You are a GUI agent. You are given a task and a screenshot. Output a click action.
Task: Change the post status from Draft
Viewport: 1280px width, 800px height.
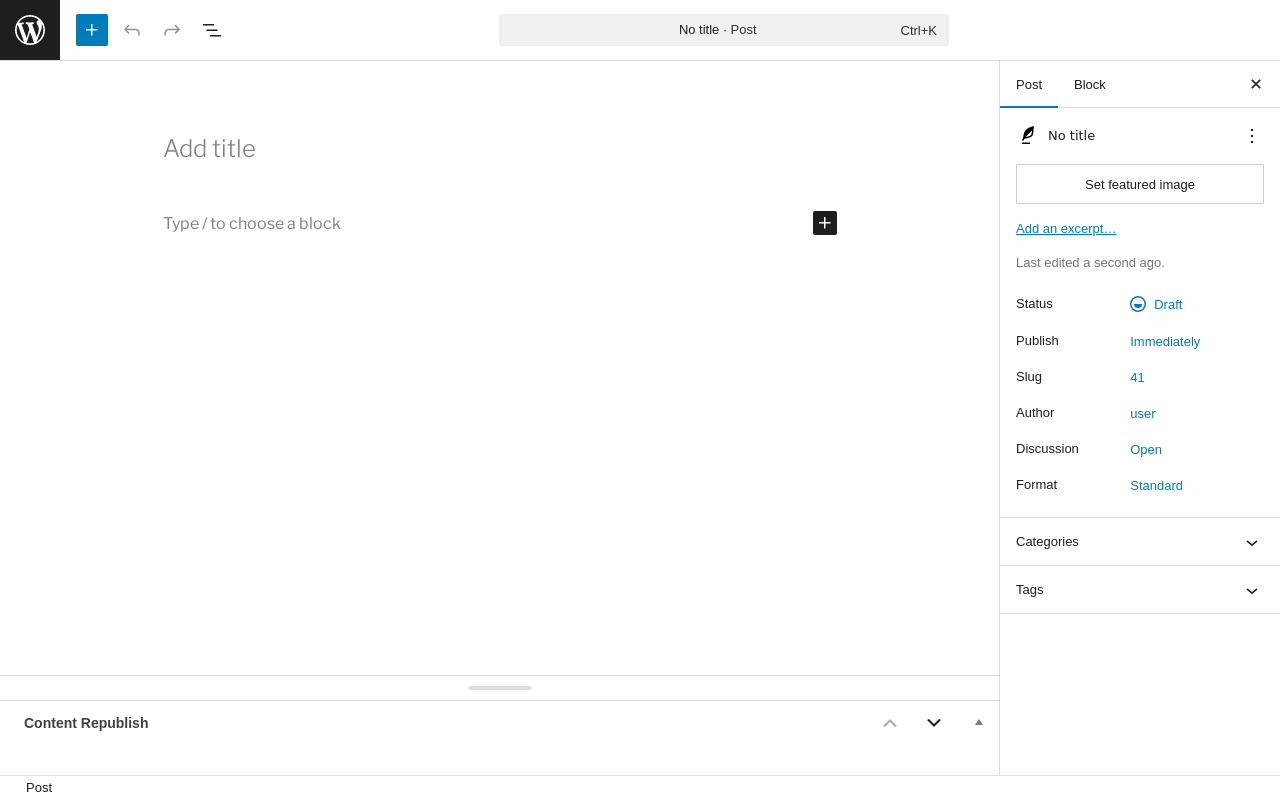pos(1156,304)
